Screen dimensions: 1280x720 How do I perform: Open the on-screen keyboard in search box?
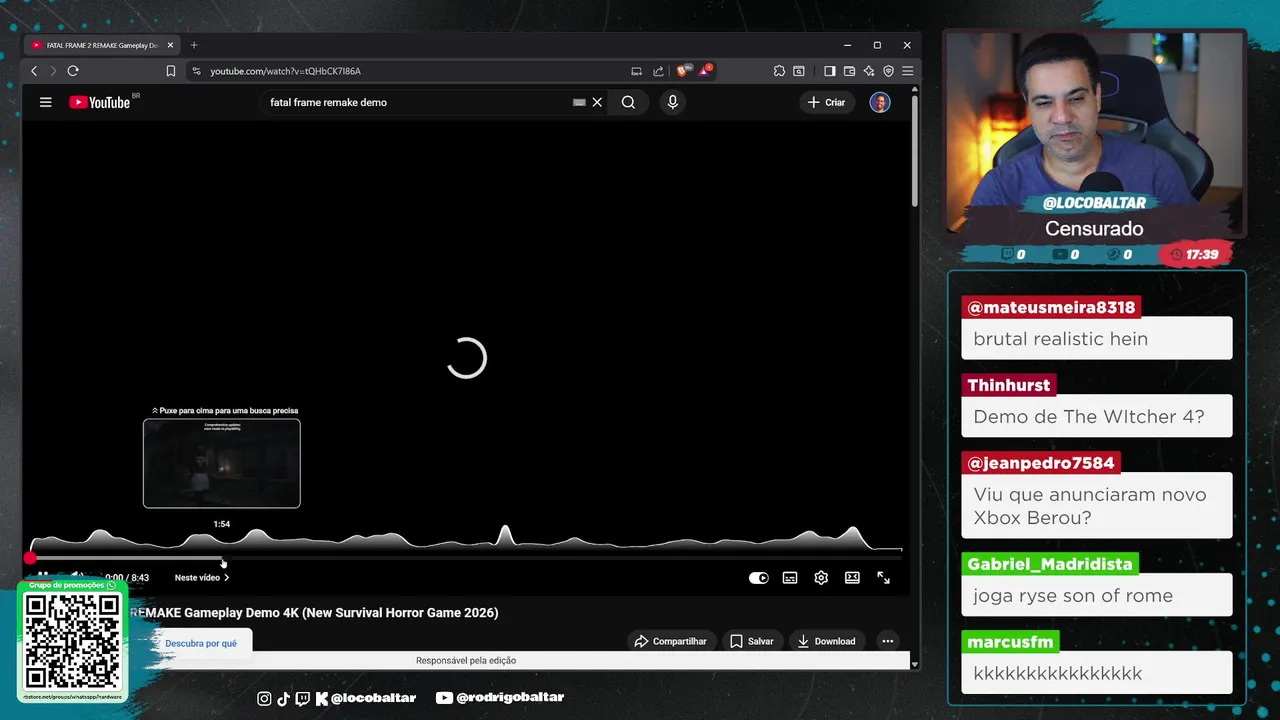click(x=579, y=102)
